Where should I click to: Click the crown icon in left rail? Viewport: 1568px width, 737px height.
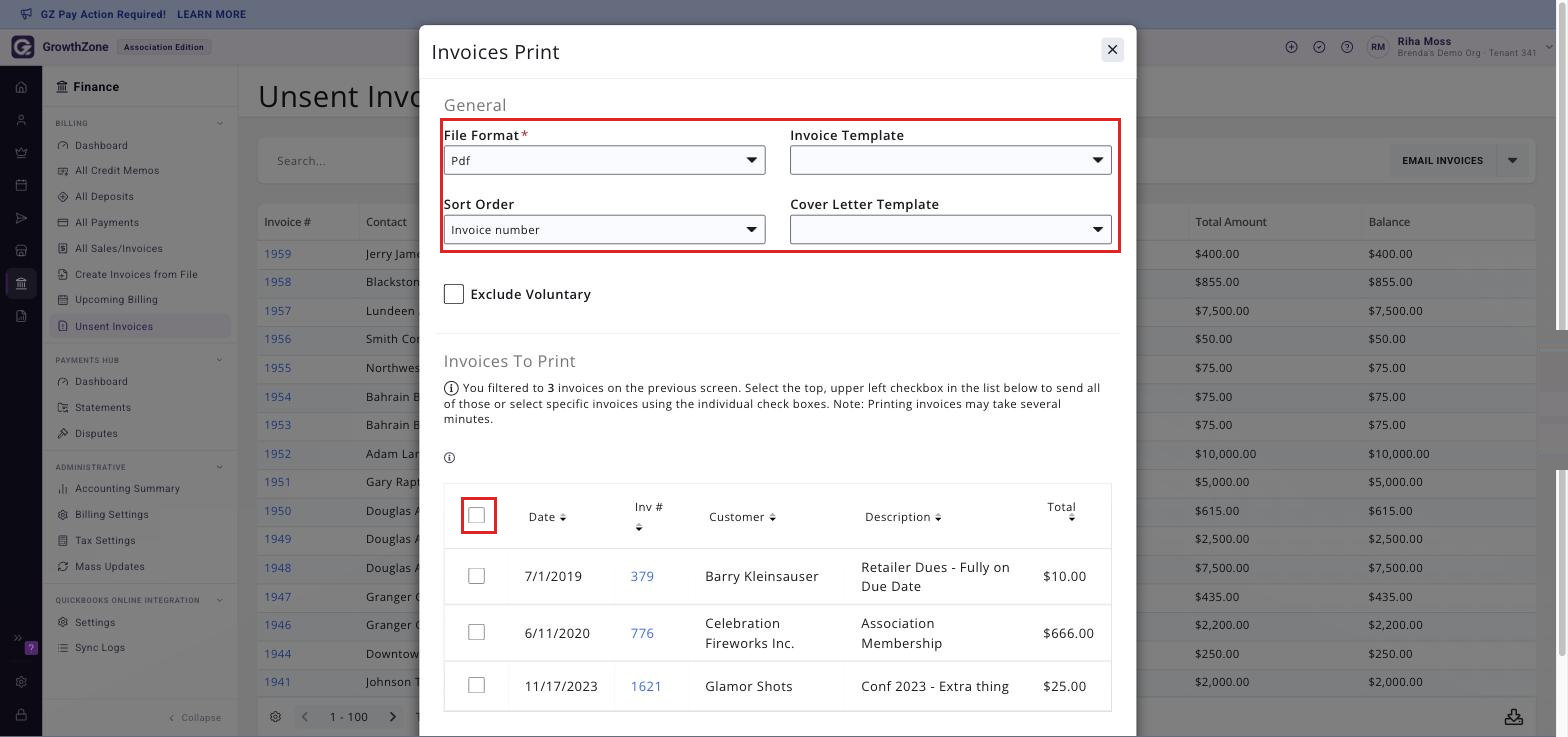(x=21, y=153)
